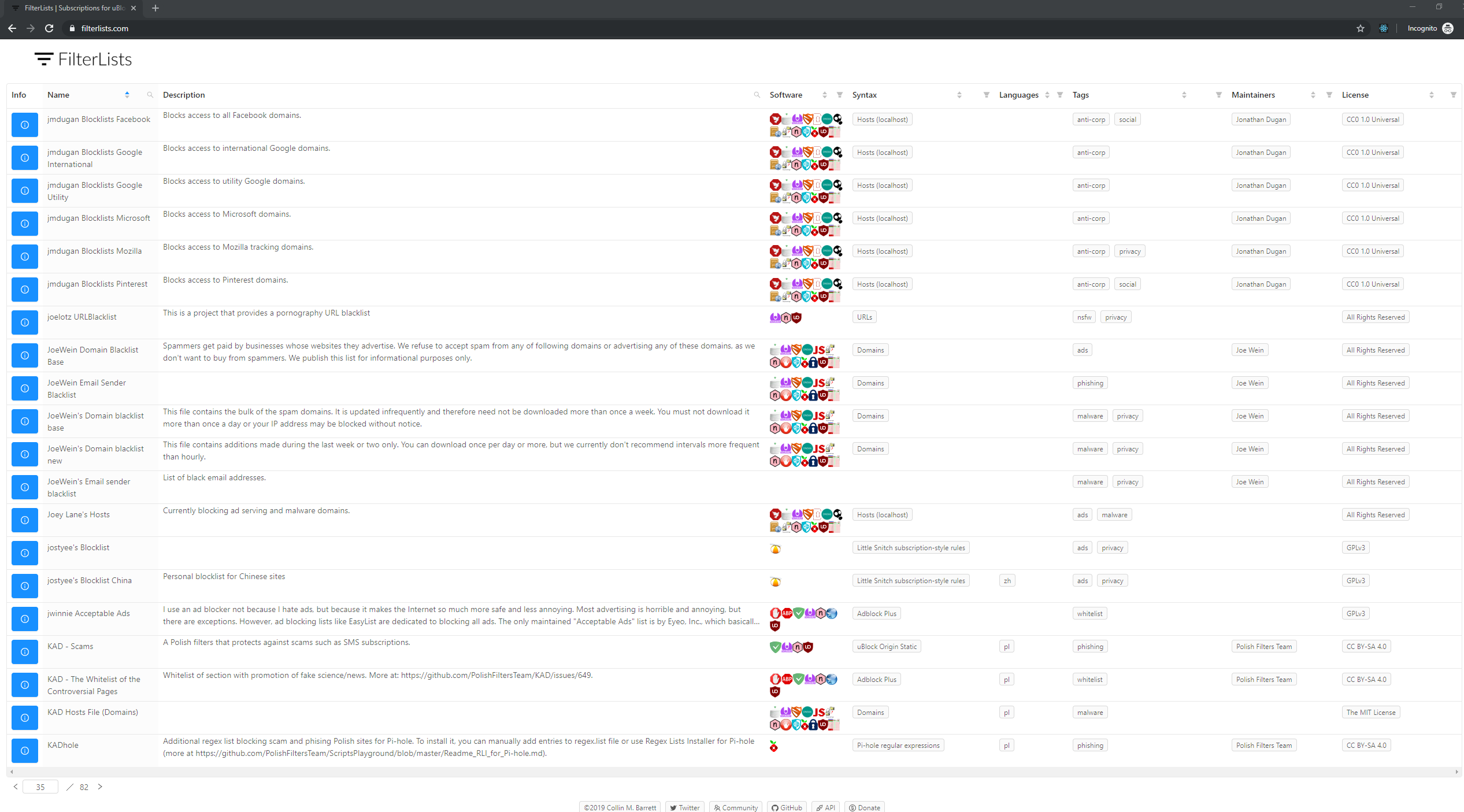Viewport: 1464px width, 812px height.
Task: Click the search icon in Description column
Action: [757, 95]
